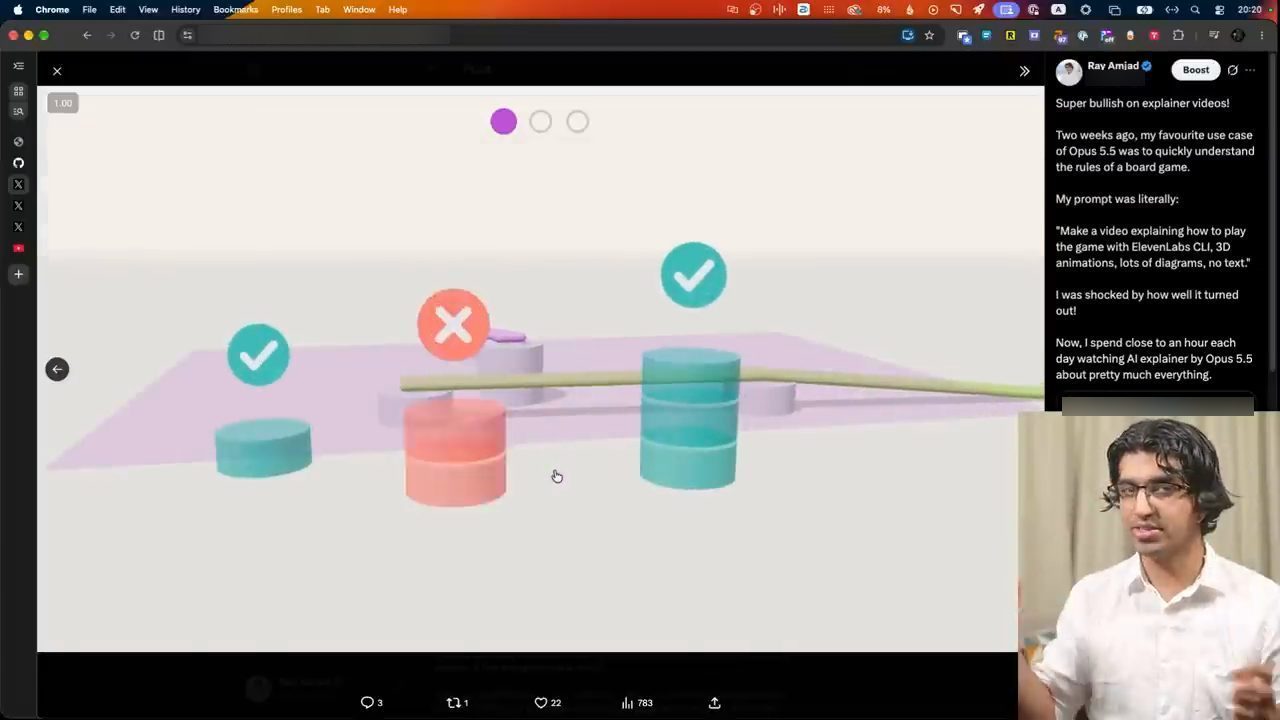Click the Boost button
Image resolution: width=1280 pixels, height=720 pixels.
tap(1196, 70)
